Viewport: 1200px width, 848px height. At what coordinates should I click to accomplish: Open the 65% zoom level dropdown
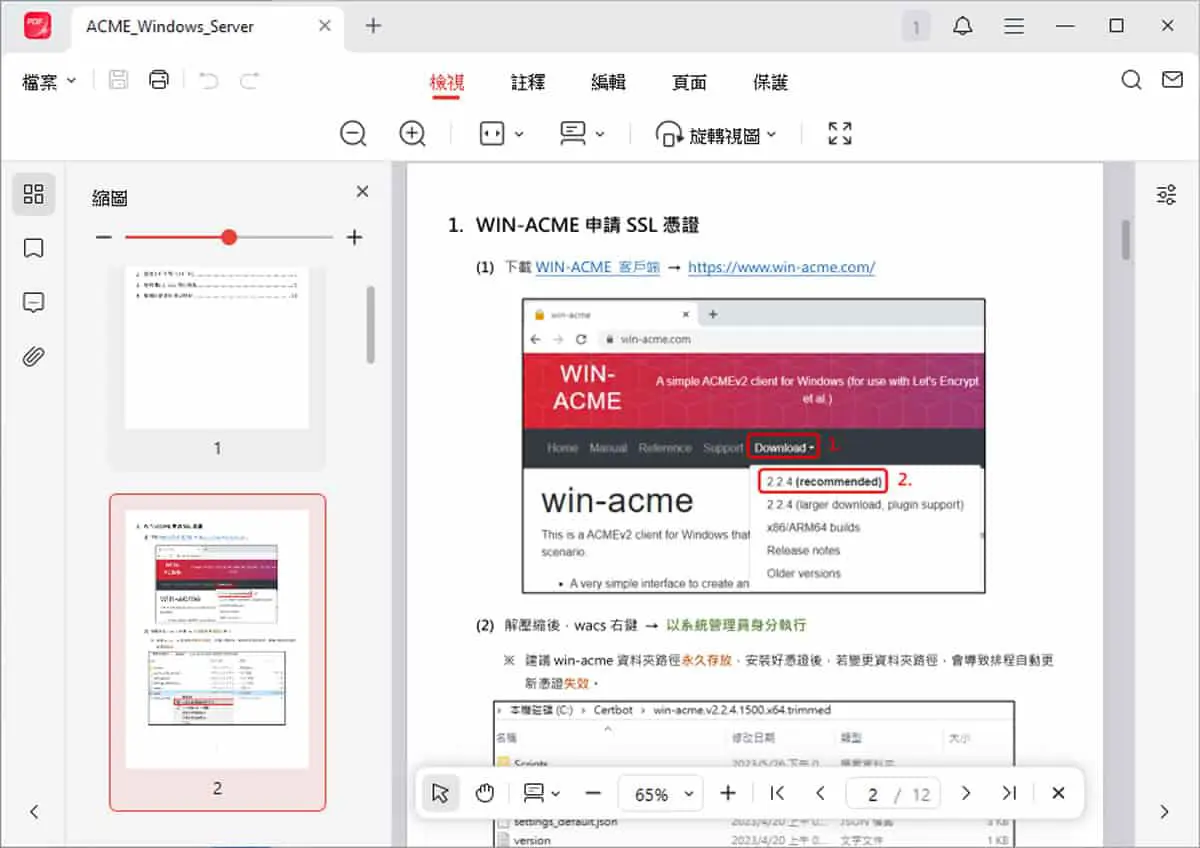tap(661, 794)
